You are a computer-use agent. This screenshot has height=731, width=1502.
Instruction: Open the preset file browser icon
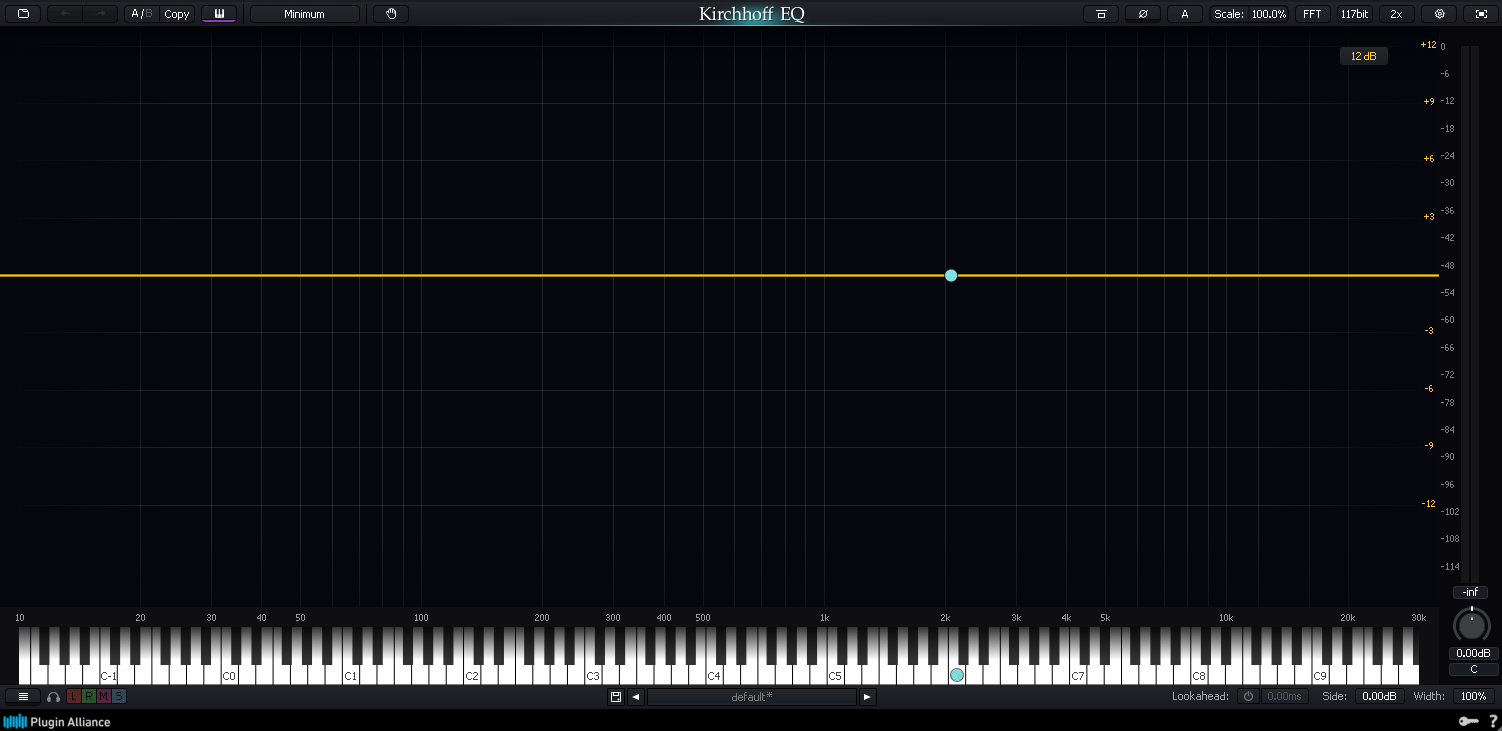point(23,14)
